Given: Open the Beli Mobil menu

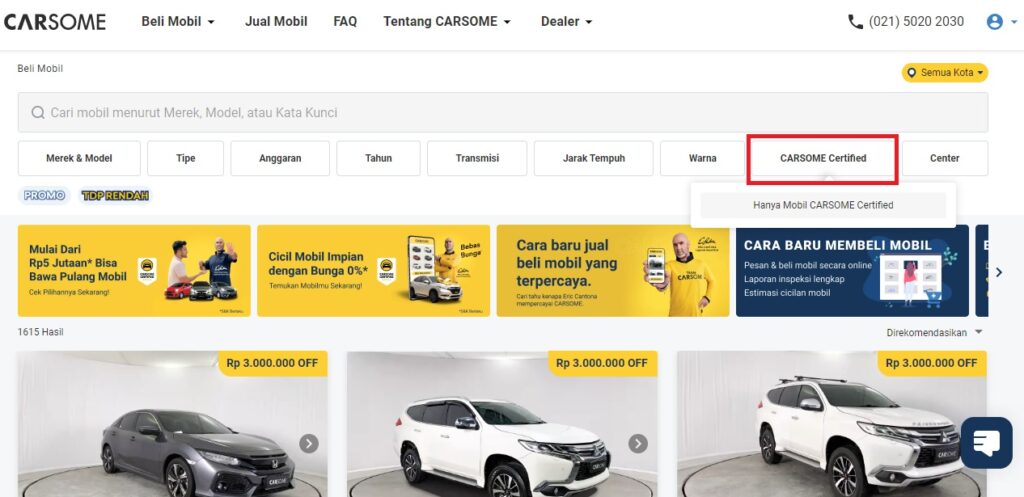Looking at the screenshot, I should click(178, 22).
